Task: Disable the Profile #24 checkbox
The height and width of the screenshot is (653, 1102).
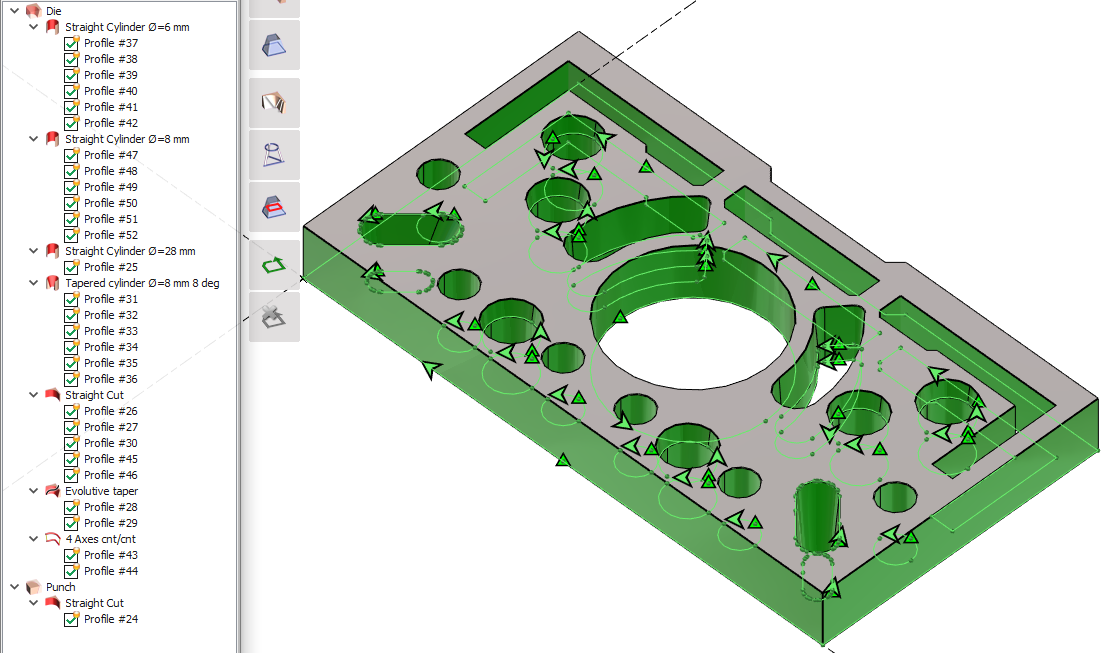Action: [x=71, y=619]
